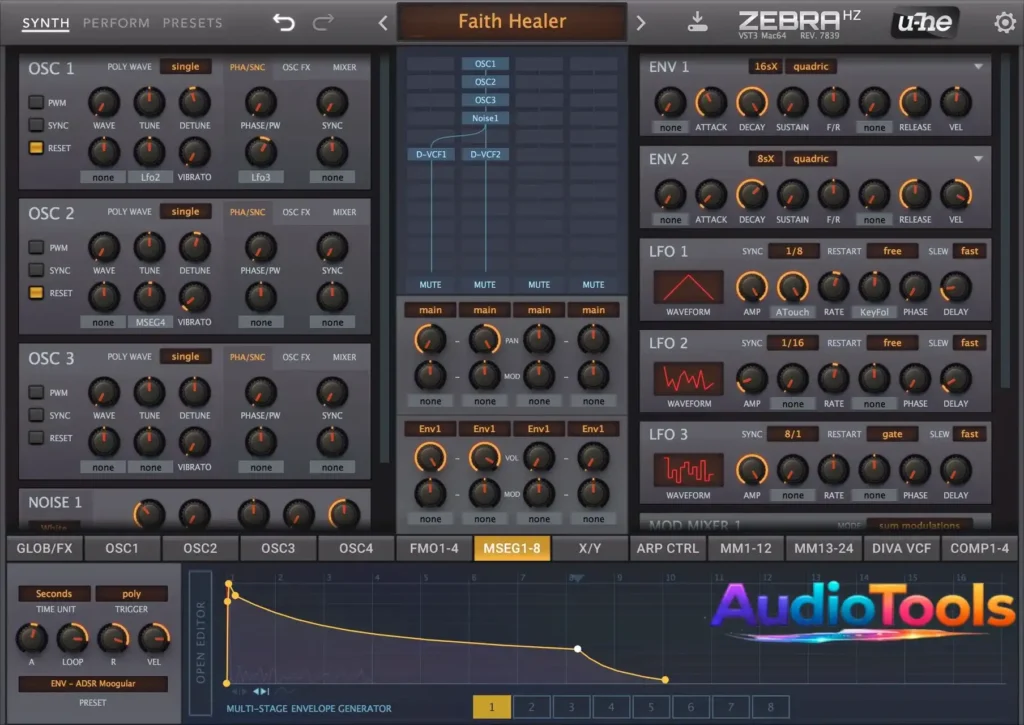1024x725 pixels.
Task: Click the D-VCF1 module in grid
Action: [431, 154]
